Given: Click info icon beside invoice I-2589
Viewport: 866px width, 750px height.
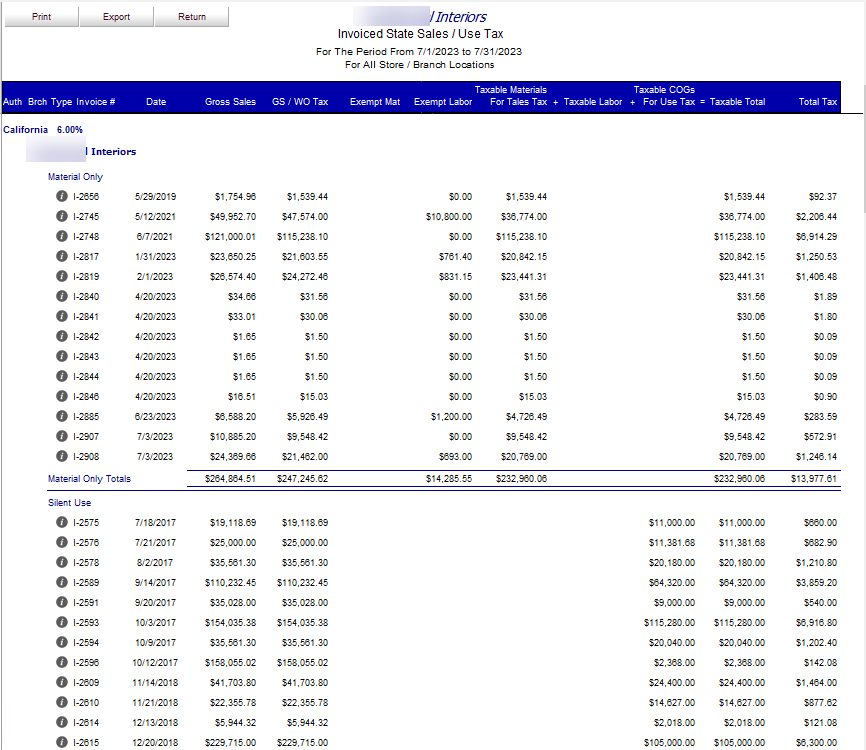Looking at the screenshot, I should pyautogui.click(x=62, y=582).
